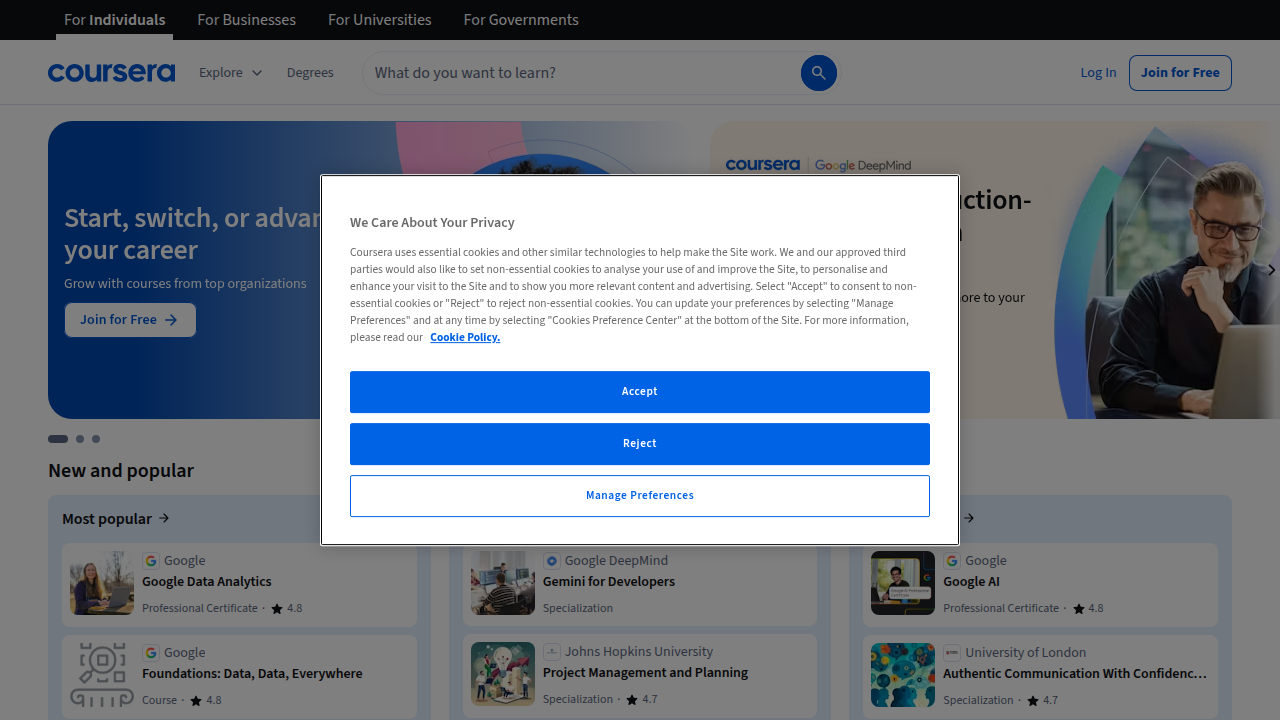Screen dimensions: 1280x720
Task: Open the Gemini for Developers title
Action: coord(609,582)
